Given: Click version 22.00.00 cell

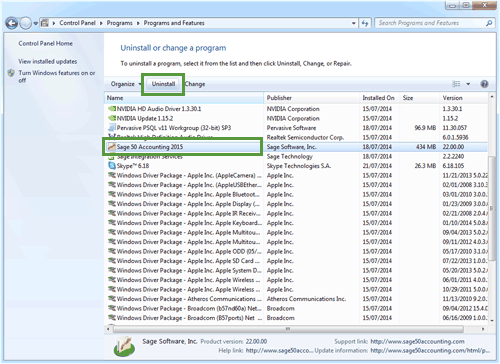Looking at the screenshot, I should tap(453, 147).
